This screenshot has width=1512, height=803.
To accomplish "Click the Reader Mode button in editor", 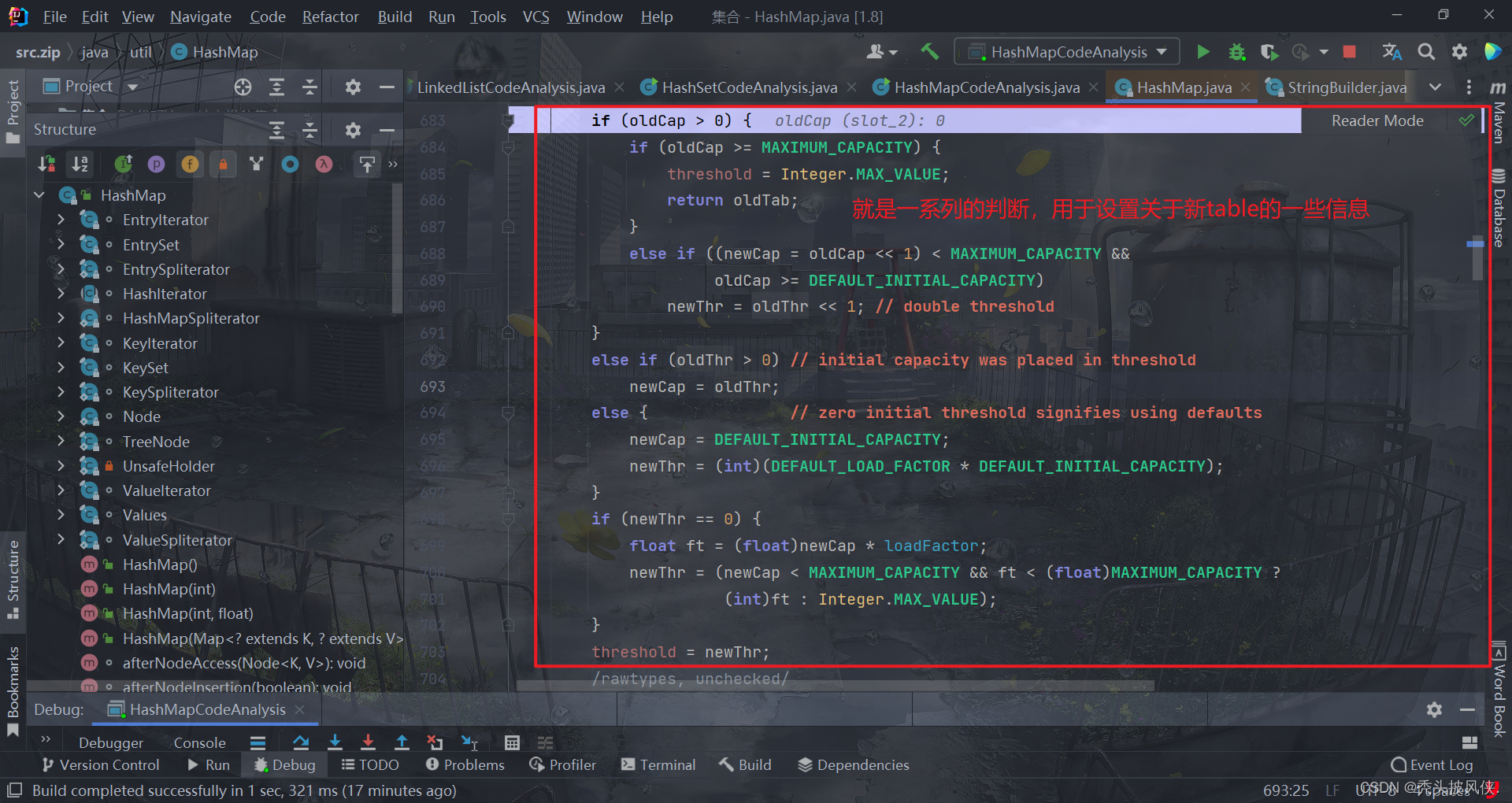I will click(x=1377, y=120).
